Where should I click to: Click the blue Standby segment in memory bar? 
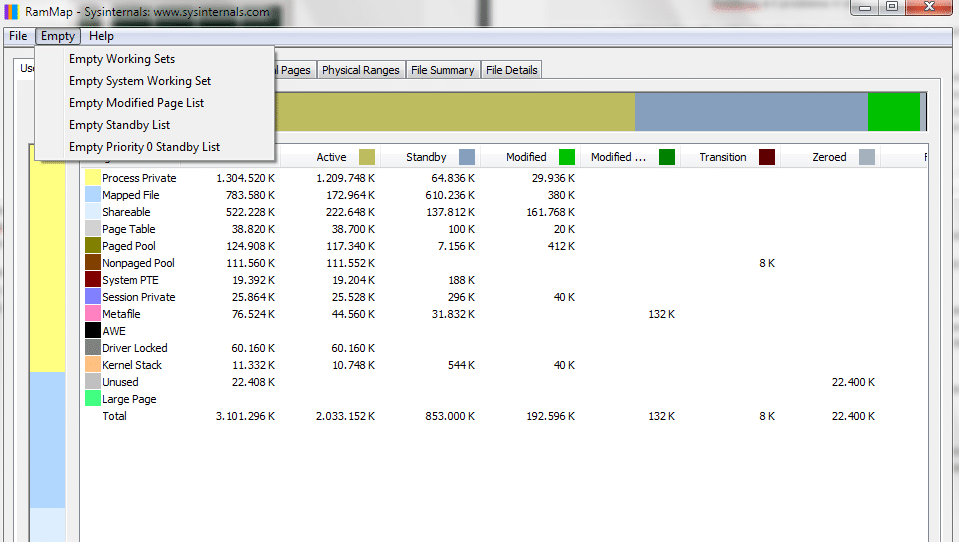pyautogui.click(x=751, y=112)
